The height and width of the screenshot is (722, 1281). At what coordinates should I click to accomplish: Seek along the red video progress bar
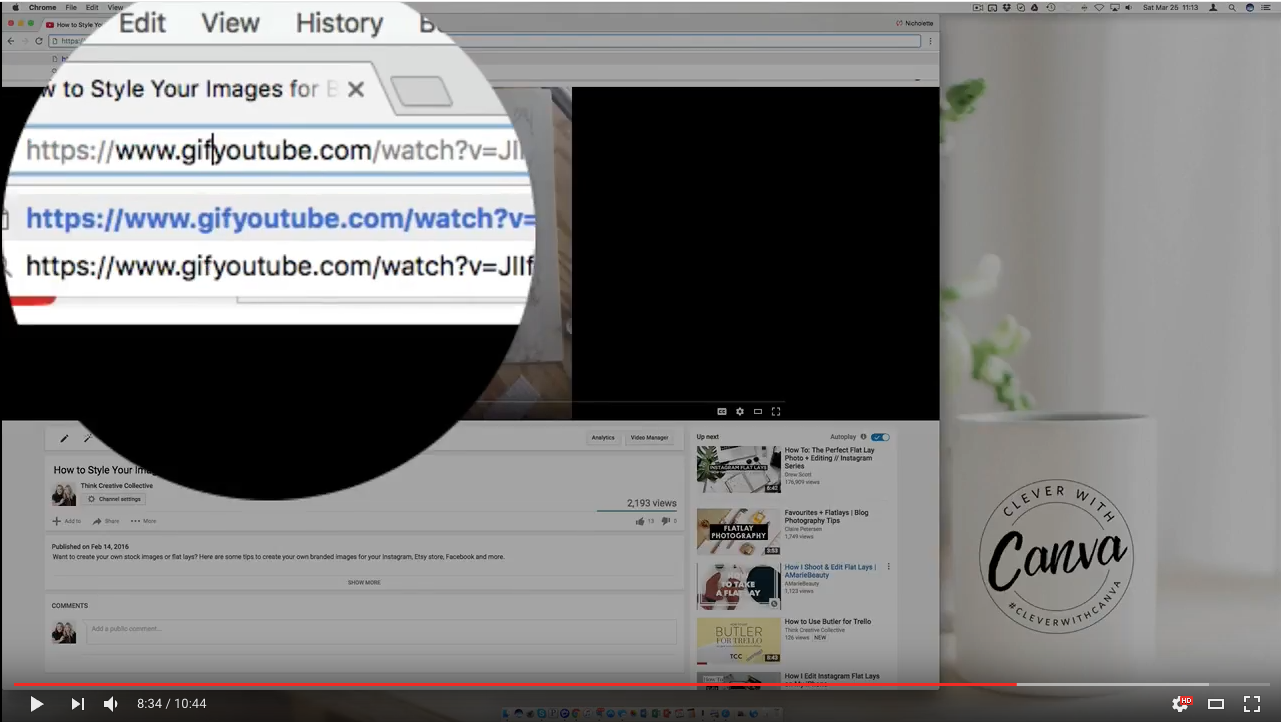(515, 685)
